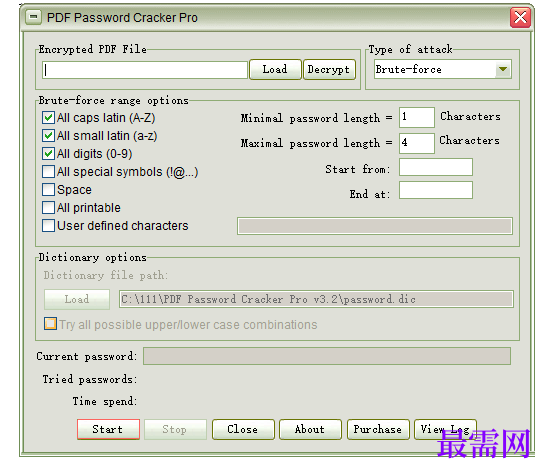Load an encrypted PDF file
This screenshot has height=475, width=549.
275,69
